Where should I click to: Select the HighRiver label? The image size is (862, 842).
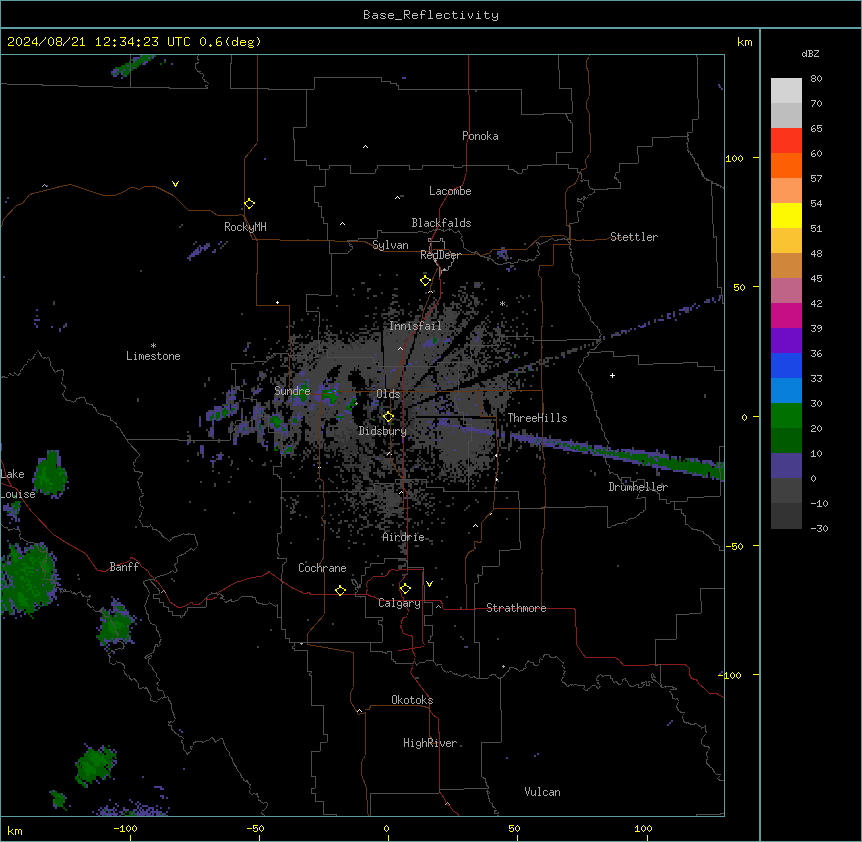click(430, 743)
